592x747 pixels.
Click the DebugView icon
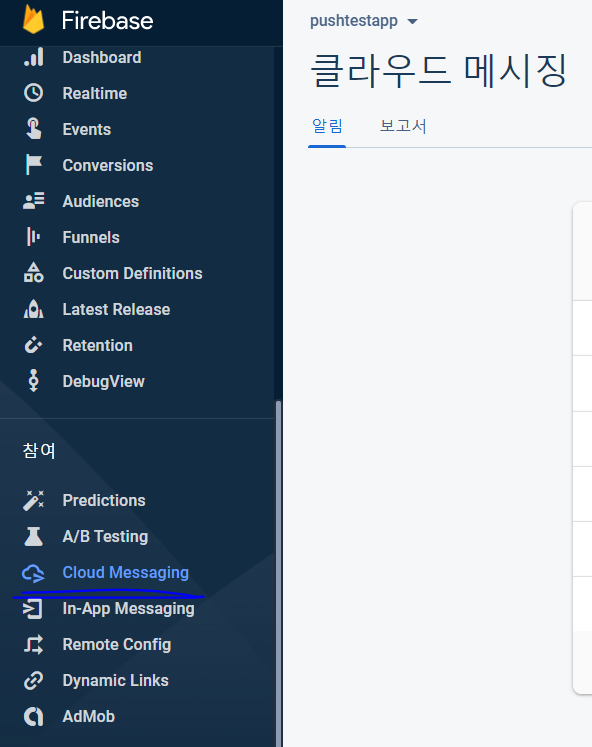coord(33,381)
